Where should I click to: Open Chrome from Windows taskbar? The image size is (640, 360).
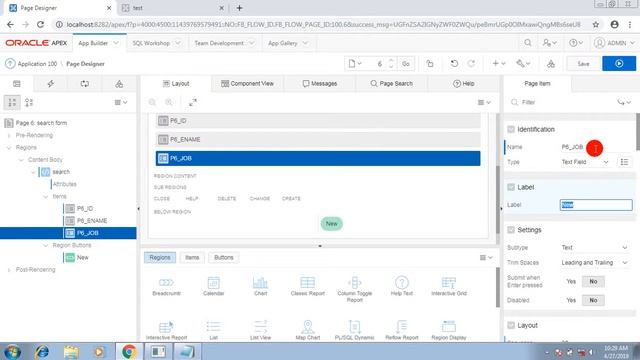point(129,351)
